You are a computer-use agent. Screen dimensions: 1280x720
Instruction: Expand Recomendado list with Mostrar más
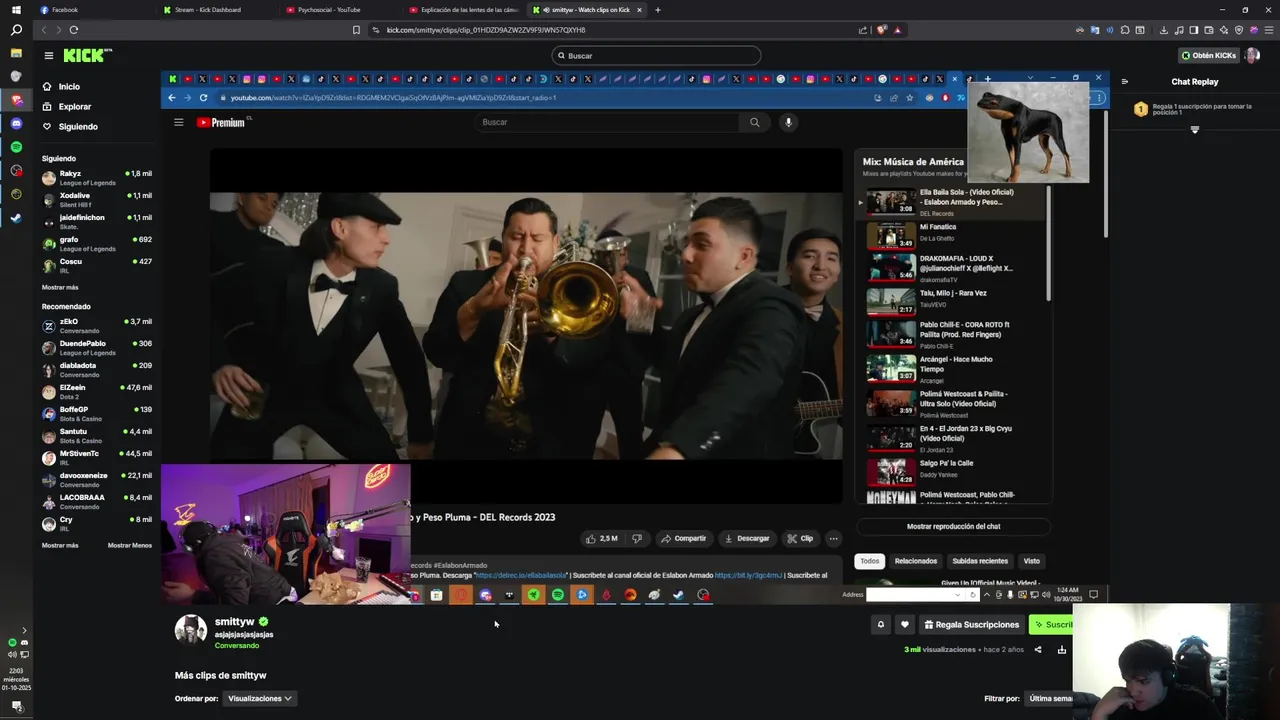click(x=60, y=545)
